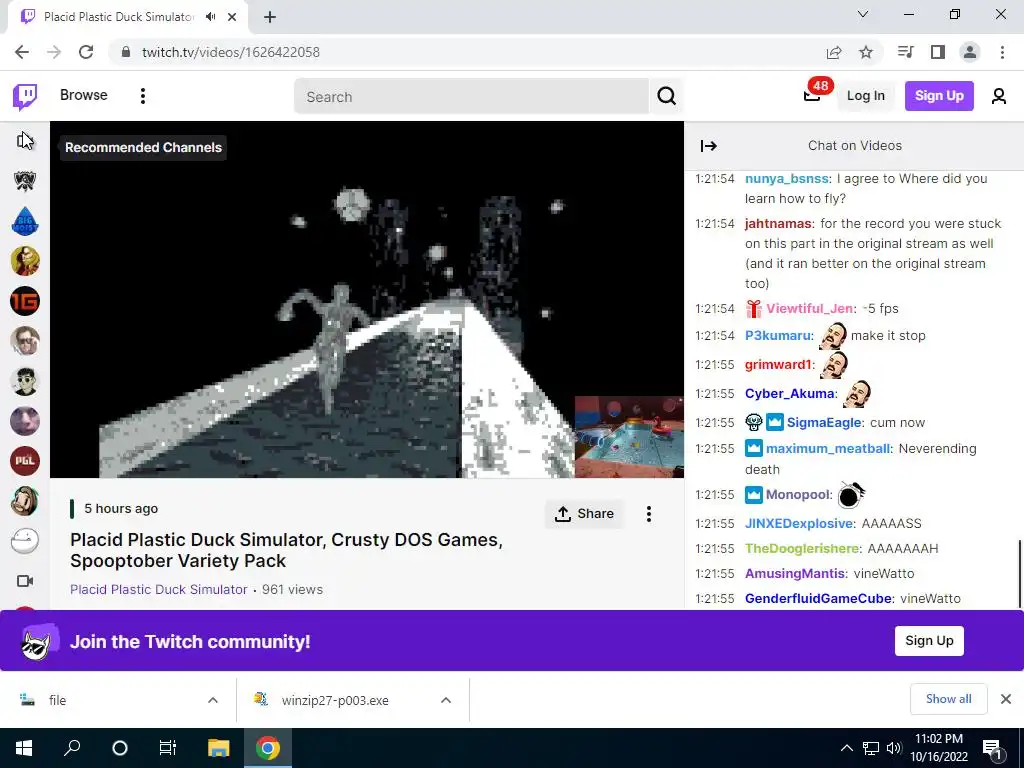The image size is (1024, 768).
Task: Open a new browser tab
Action: click(270, 17)
